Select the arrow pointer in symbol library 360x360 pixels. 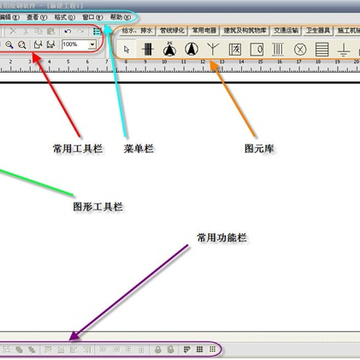126,50
